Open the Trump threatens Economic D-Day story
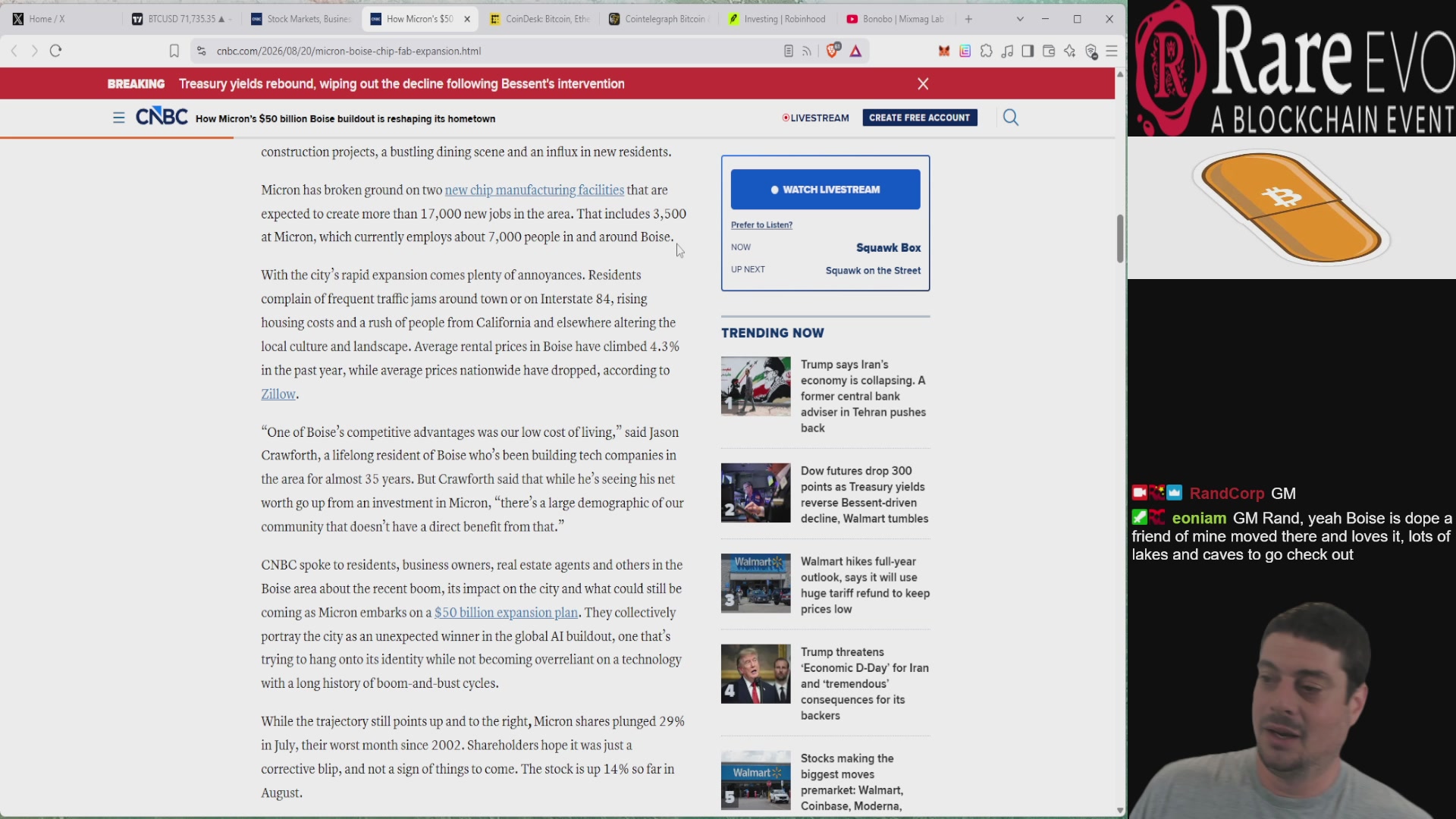 click(x=864, y=684)
